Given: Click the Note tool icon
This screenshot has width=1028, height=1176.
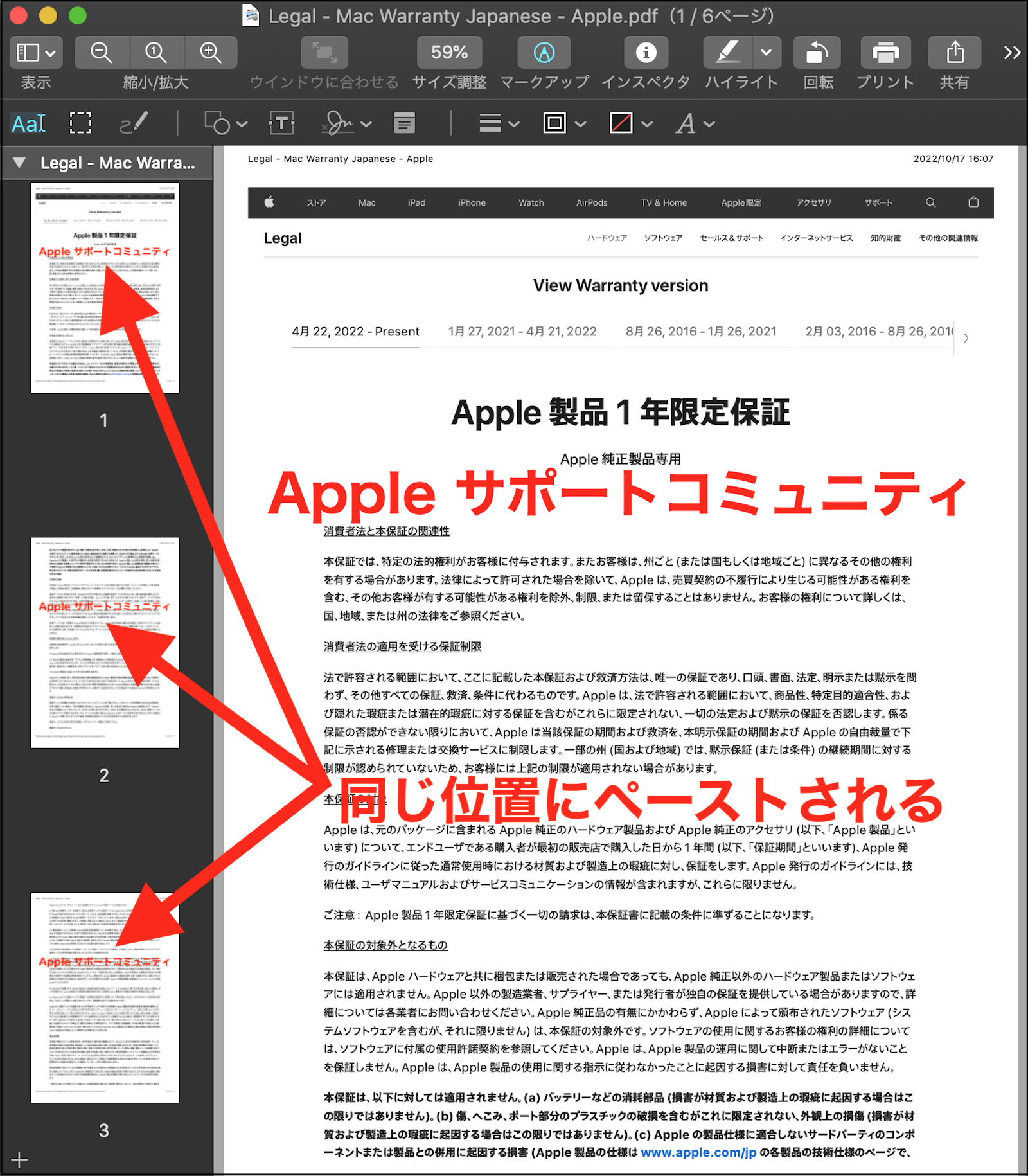Looking at the screenshot, I should click(x=404, y=123).
